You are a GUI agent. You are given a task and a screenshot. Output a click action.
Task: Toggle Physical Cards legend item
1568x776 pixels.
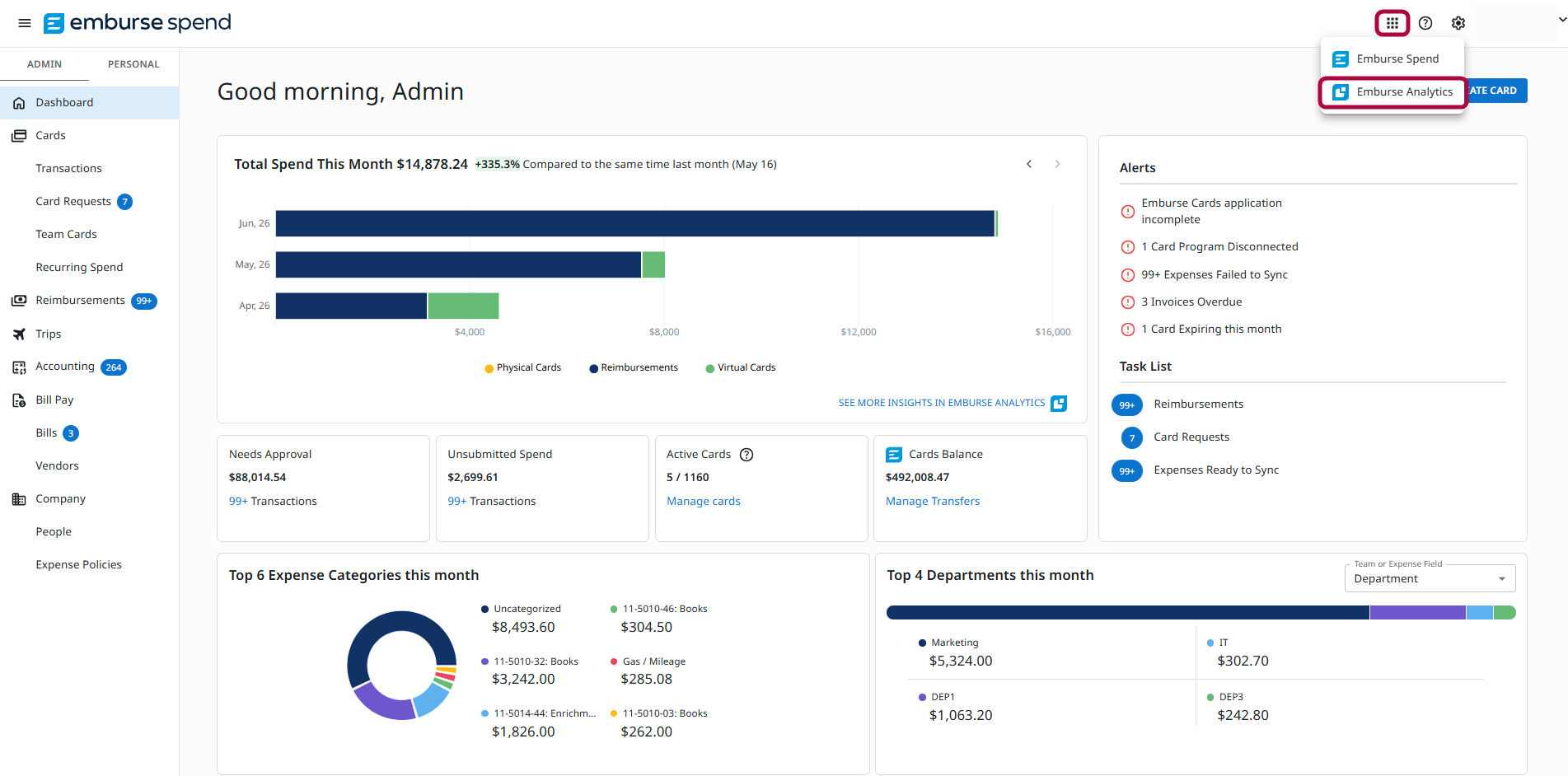point(522,367)
